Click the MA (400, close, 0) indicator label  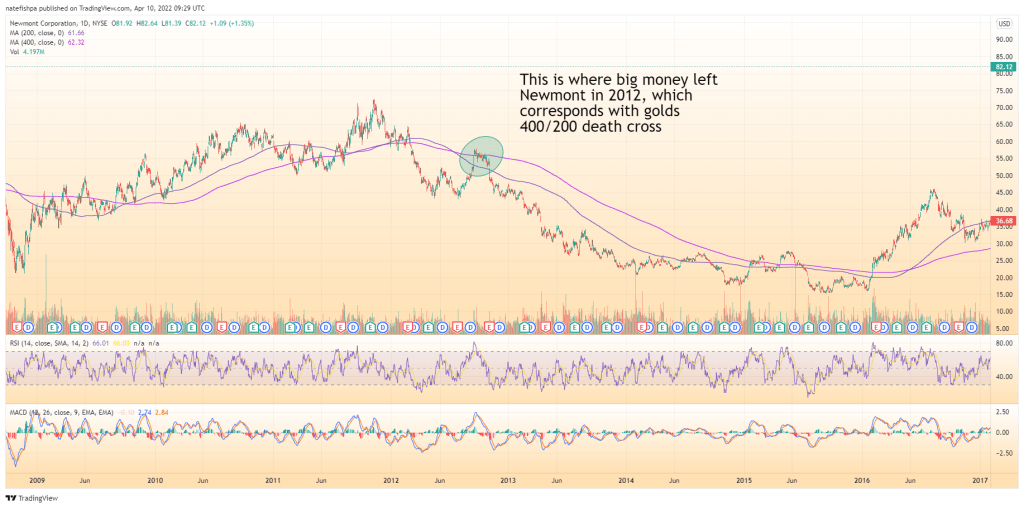coord(38,42)
